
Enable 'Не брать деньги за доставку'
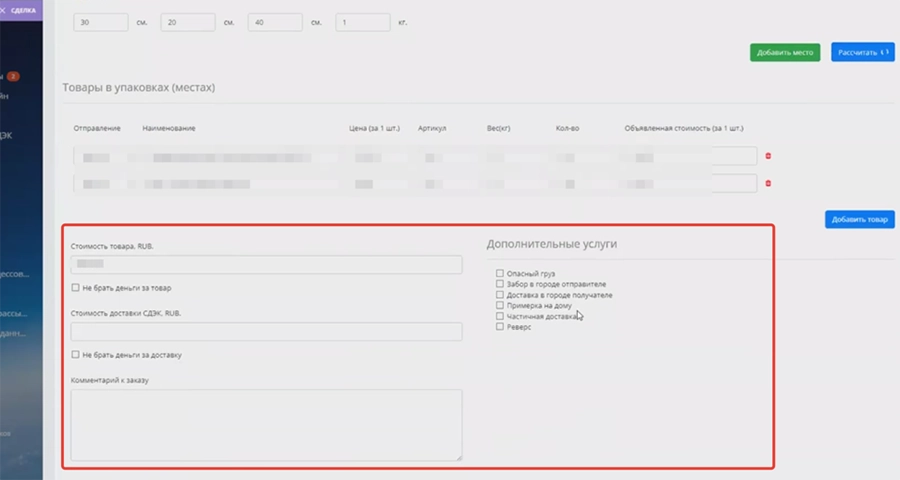pos(76,355)
